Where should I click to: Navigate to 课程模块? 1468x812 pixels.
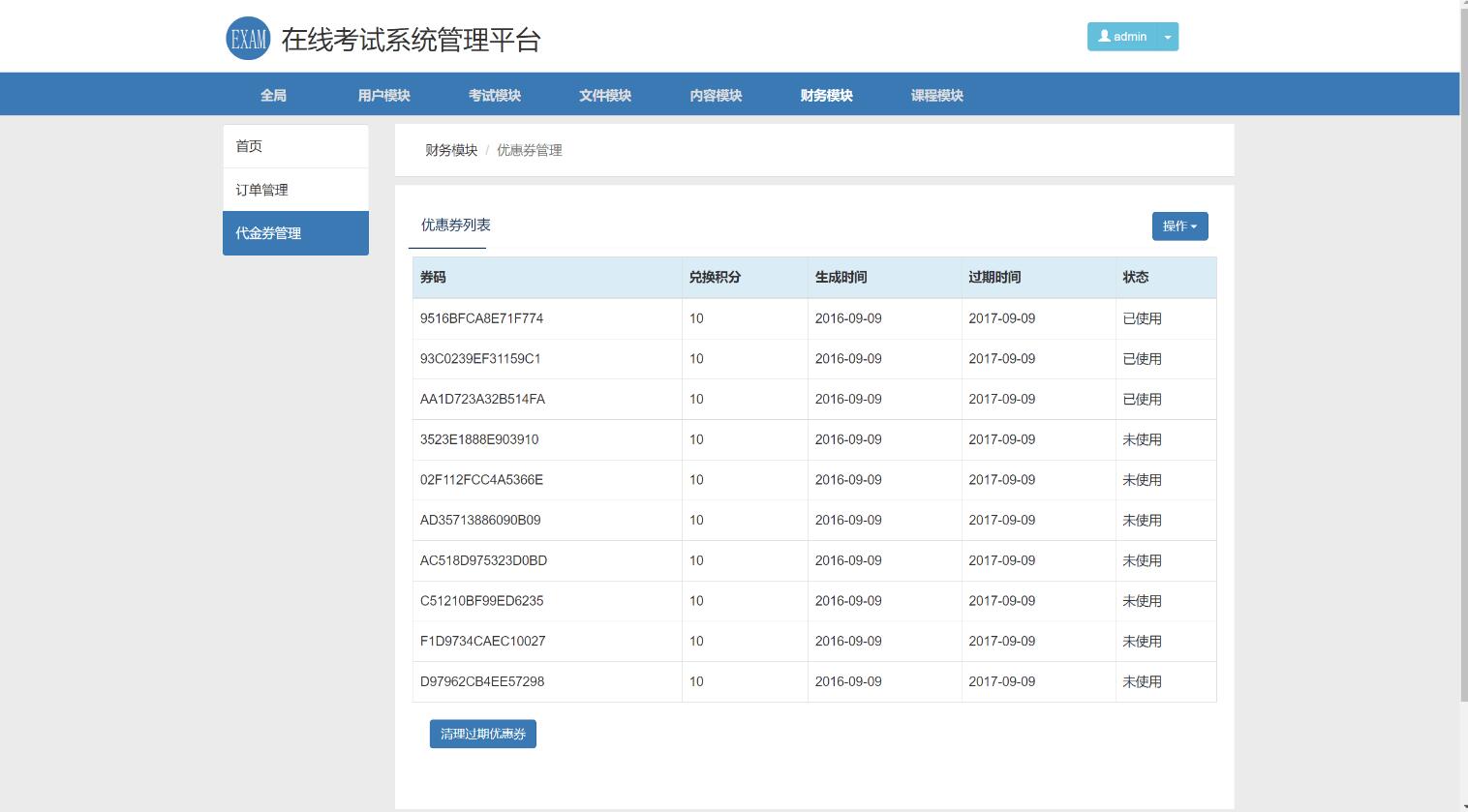pyautogui.click(x=936, y=95)
